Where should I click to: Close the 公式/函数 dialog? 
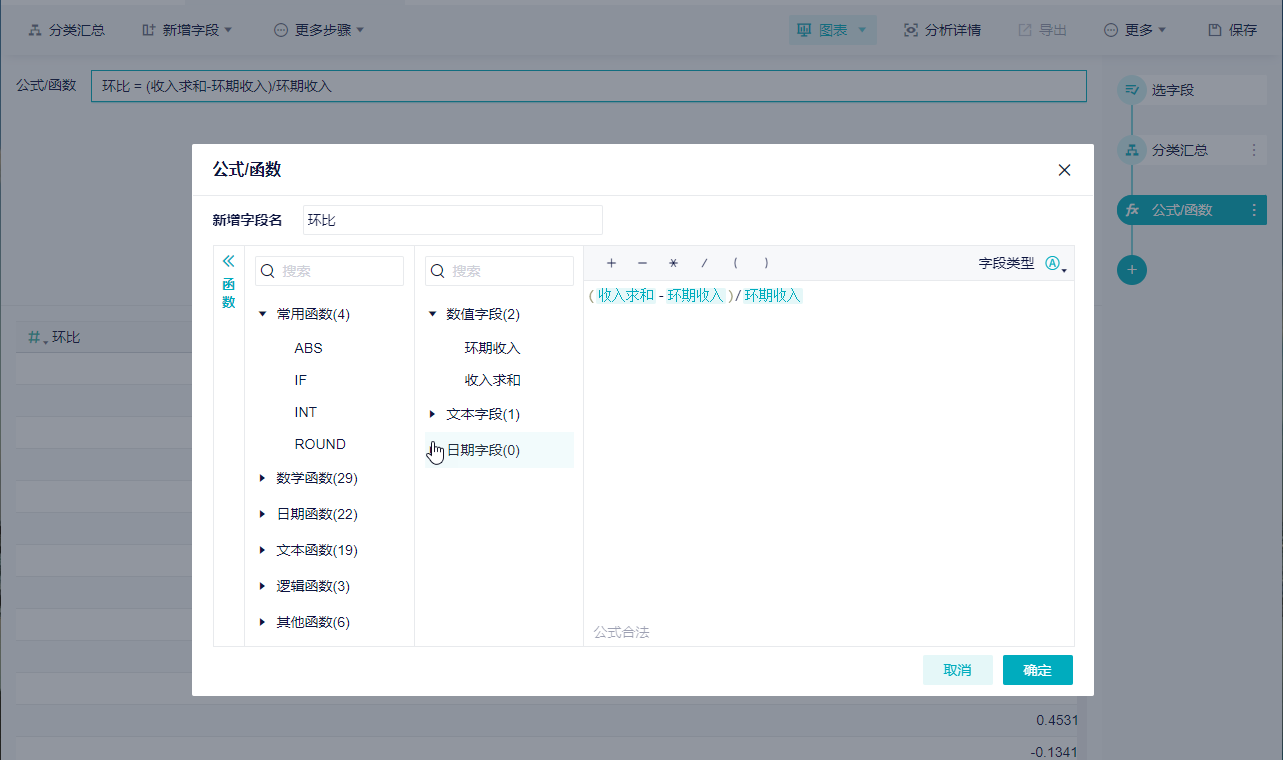point(1064,170)
